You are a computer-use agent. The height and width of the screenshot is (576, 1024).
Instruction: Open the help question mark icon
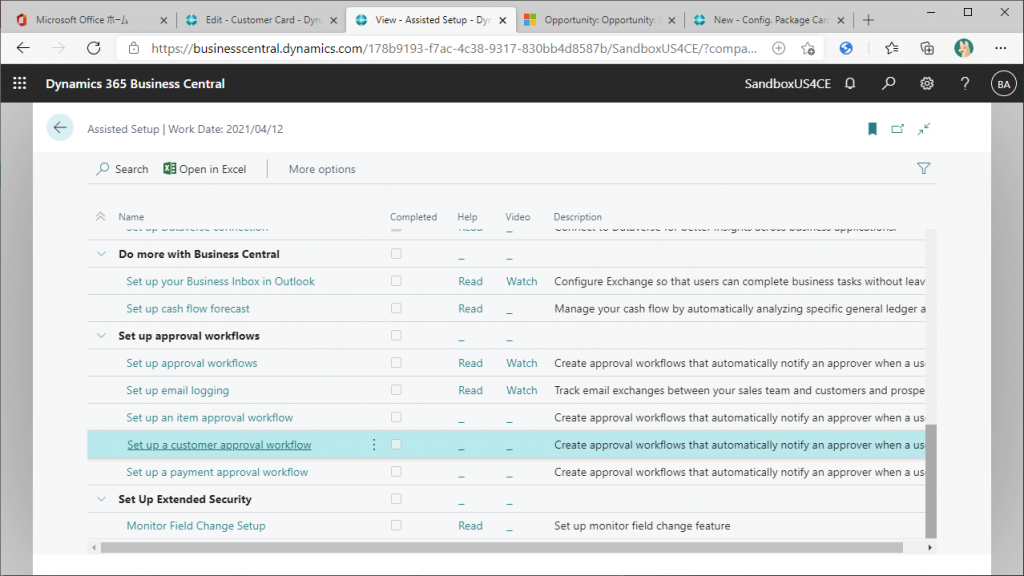[x=965, y=84]
